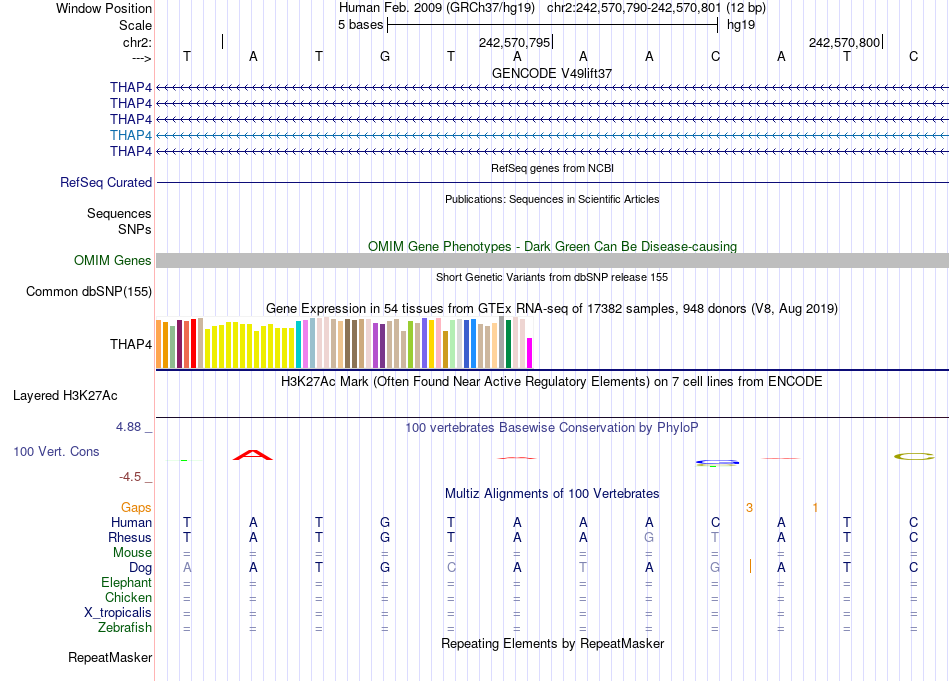The width and height of the screenshot is (950, 681).
Task: Select the Rhesus species label
Action: [130, 537]
